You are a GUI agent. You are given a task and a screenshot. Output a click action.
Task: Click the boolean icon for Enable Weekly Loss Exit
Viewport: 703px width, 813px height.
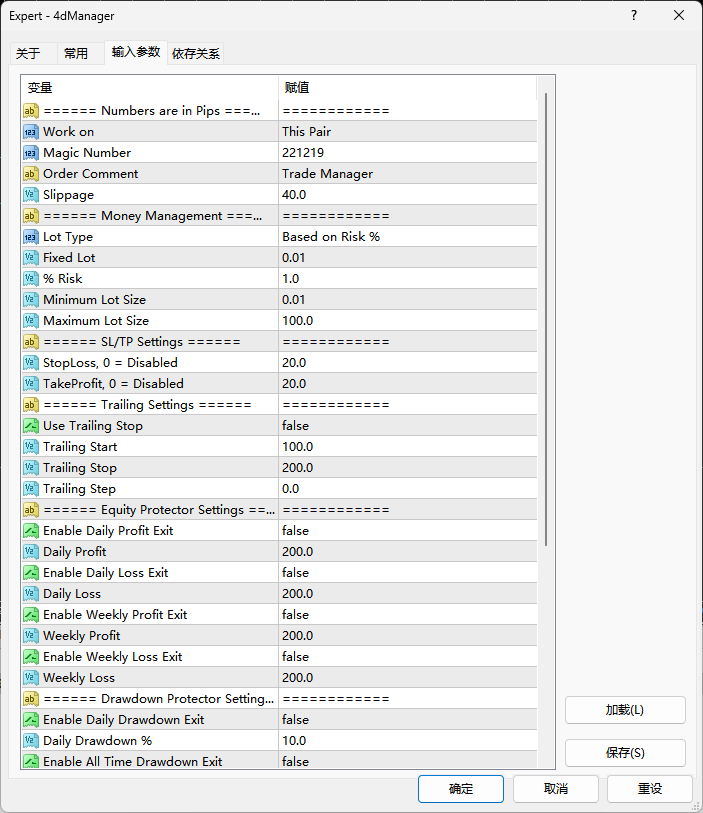31,657
